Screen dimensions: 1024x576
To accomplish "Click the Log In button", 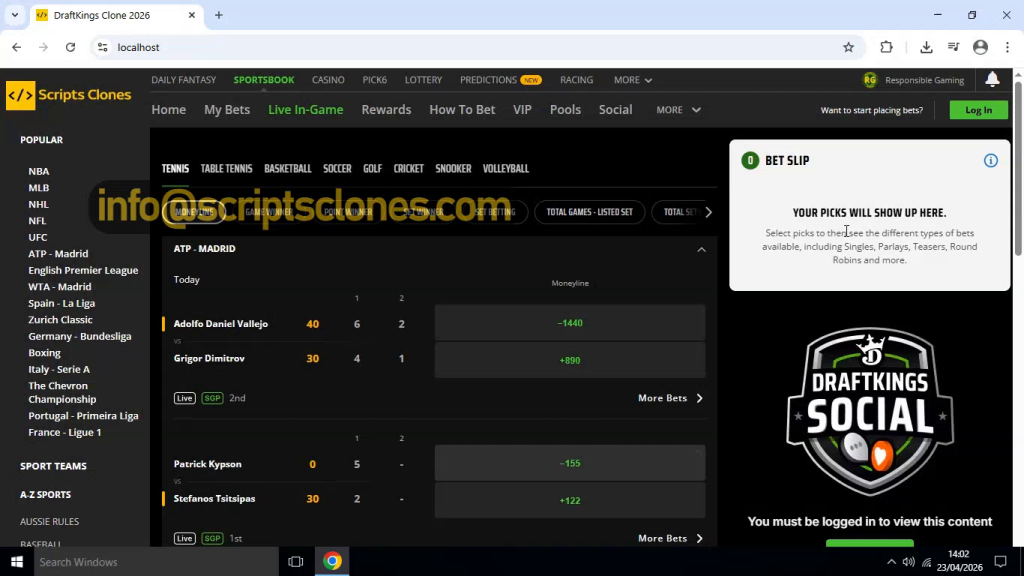I will point(978,110).
